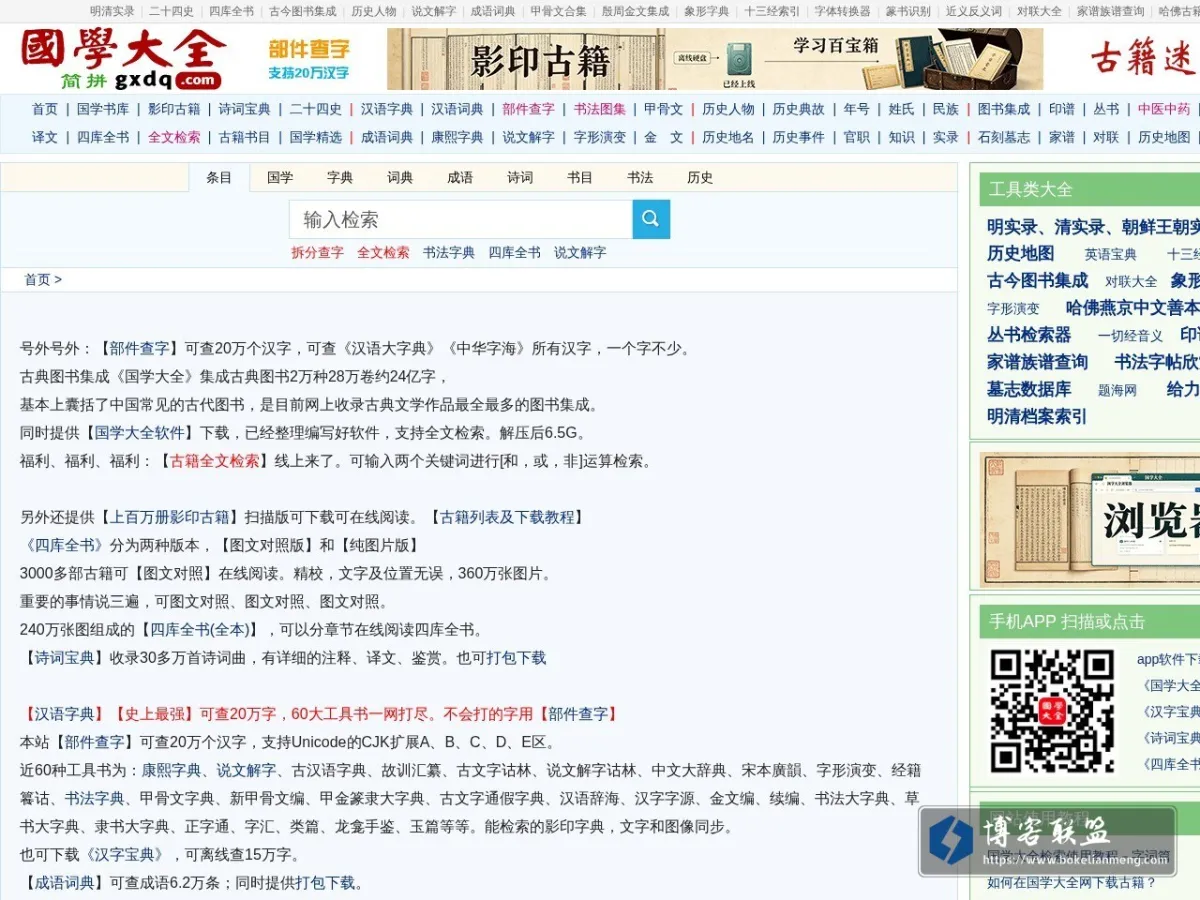Open 墓志数据库 in sidebar
The width and height of the screenshot is (1200, 900).
coord(1029,389)
